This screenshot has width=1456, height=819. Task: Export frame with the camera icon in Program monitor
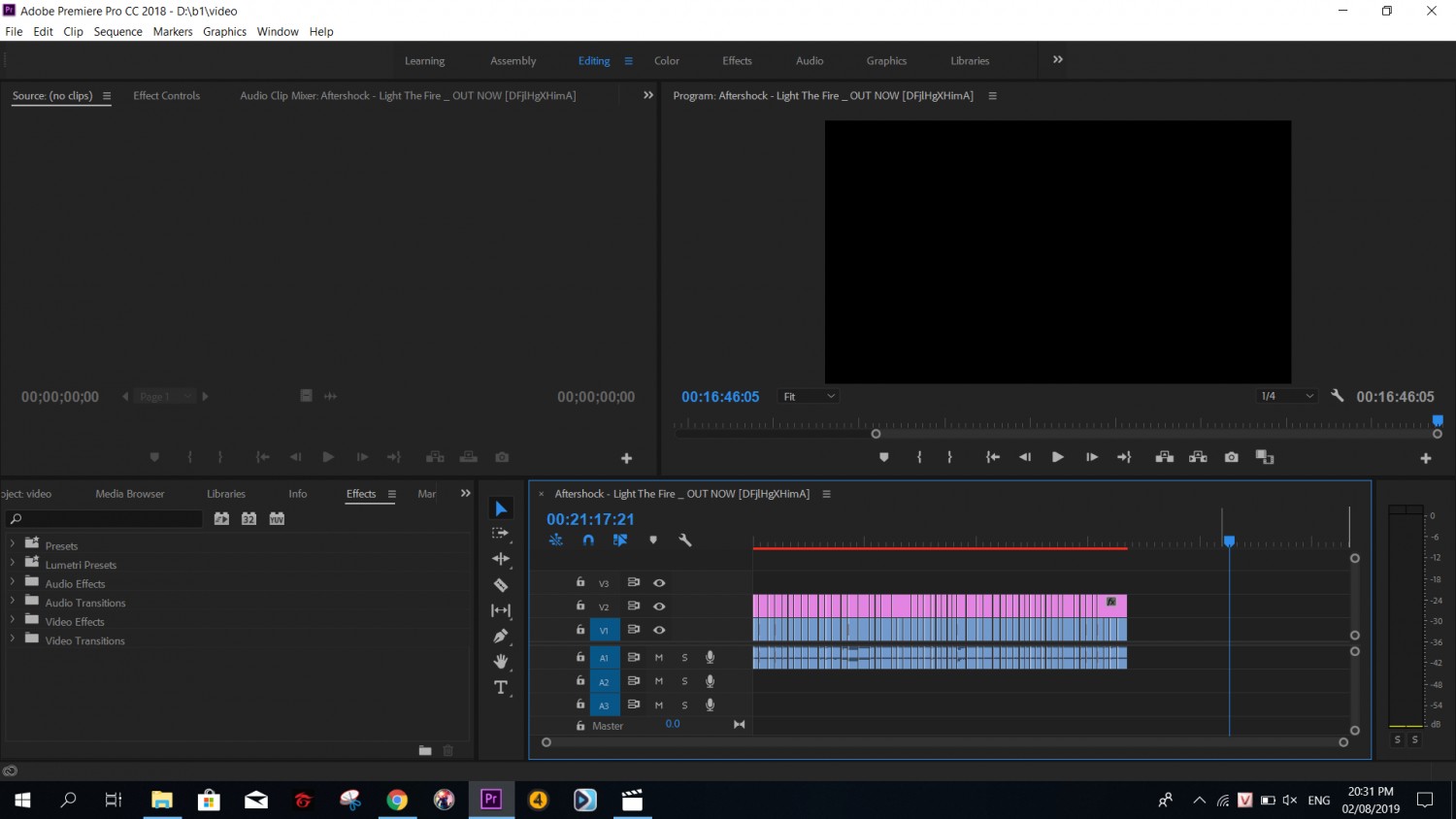[1231, 457]
